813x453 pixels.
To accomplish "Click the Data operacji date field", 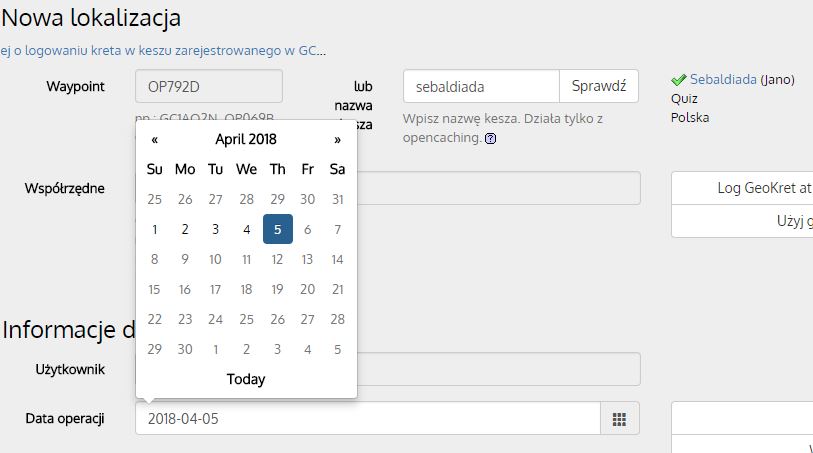I will point(368,419).
